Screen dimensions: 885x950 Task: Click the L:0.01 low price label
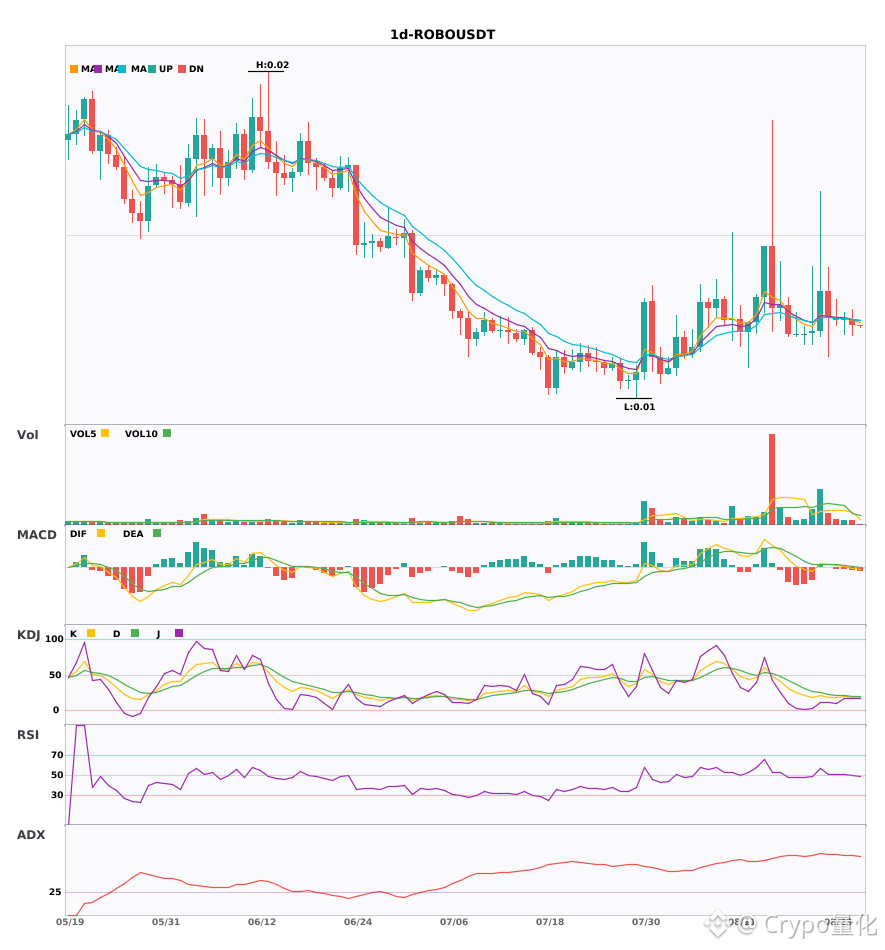click(640, 407)
